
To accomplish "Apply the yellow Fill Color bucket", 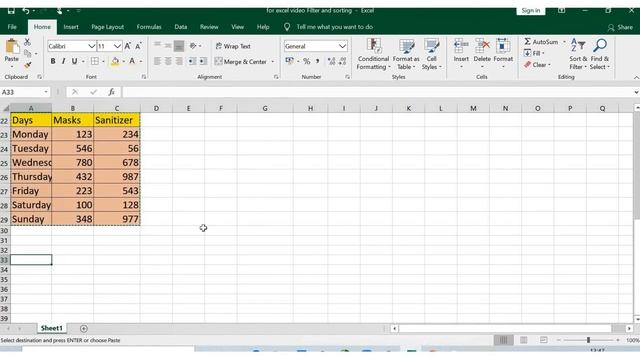I will pos(115,62).
